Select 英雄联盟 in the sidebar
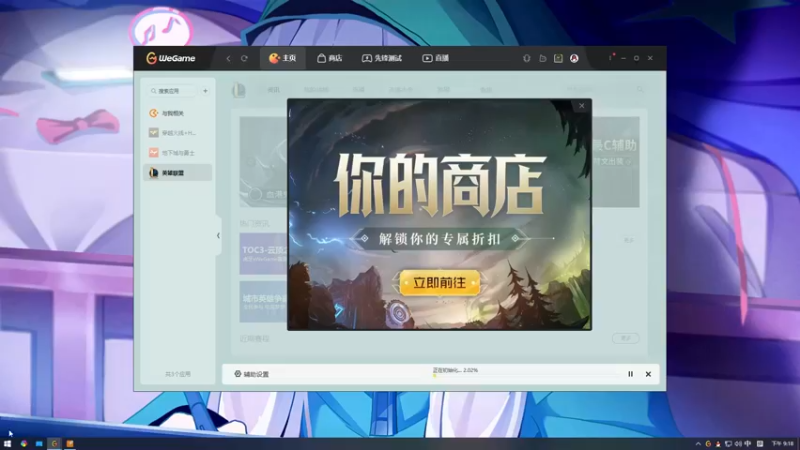The width and height of the screenshot is (800, 450). 177,173
